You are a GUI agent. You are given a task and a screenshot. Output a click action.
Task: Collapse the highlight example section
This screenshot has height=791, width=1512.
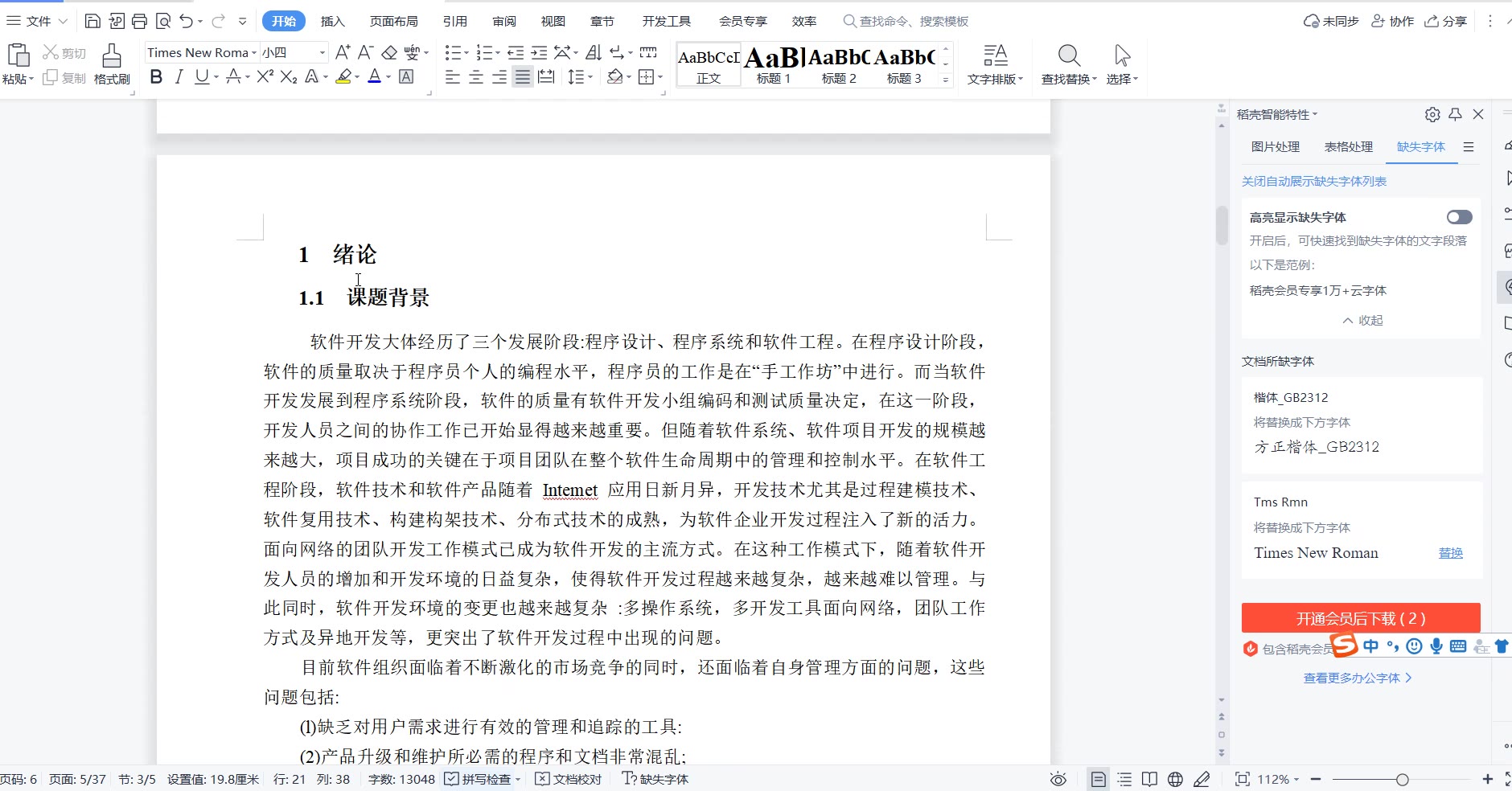click(1362, 320)
